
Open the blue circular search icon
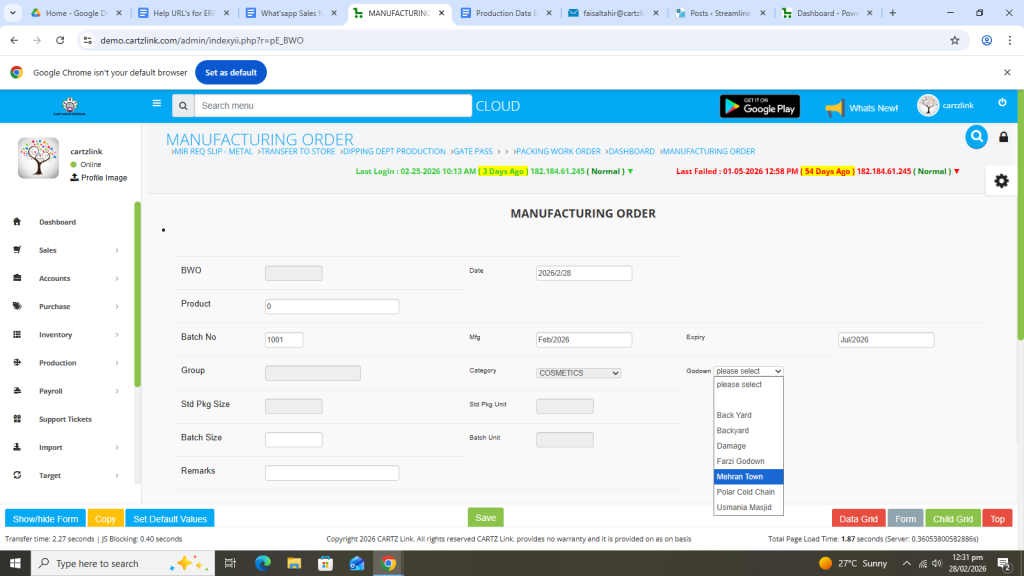pyautogui.click(x=976, y=137)
